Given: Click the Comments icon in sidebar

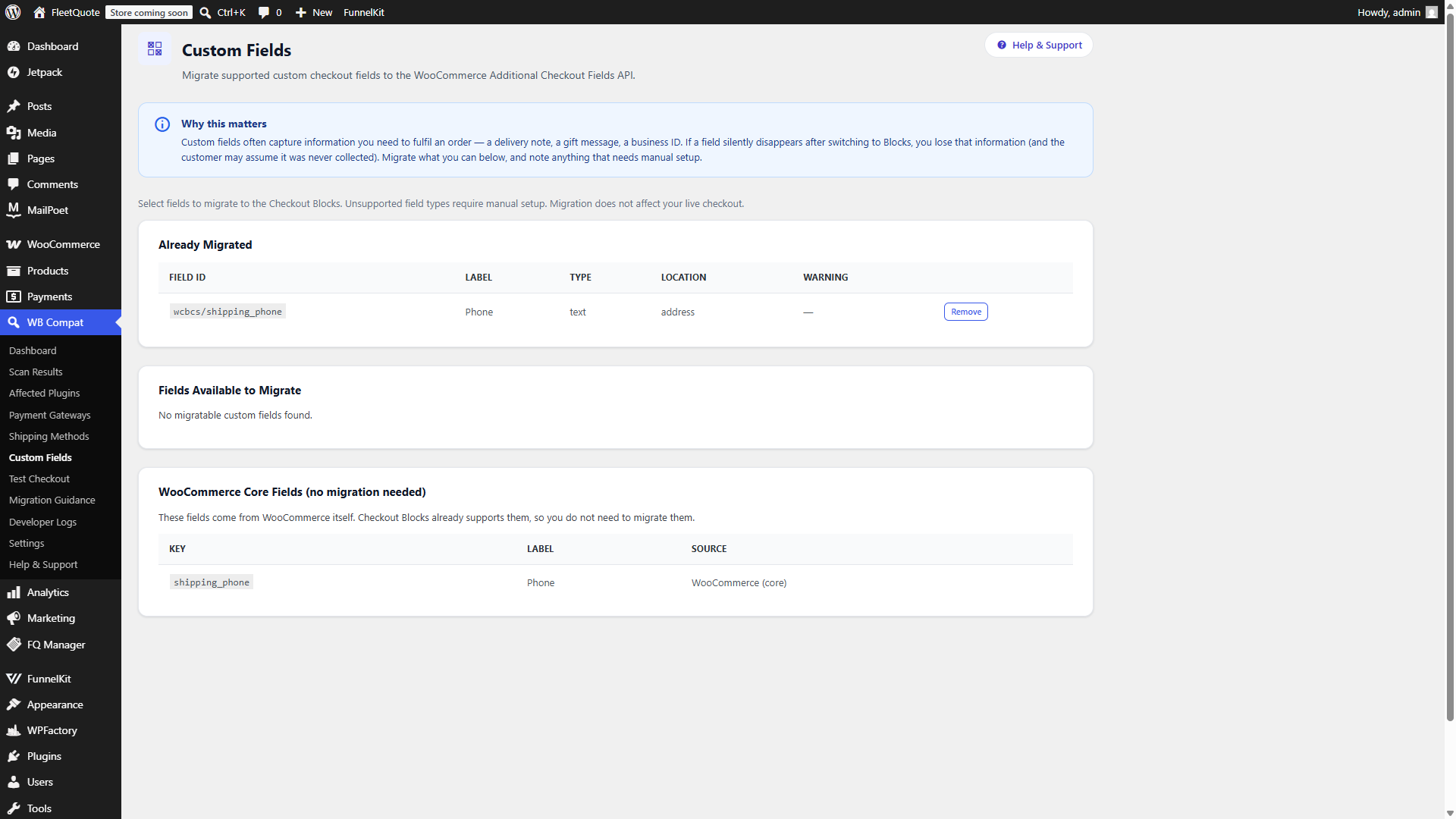Looking at the screenshot, I should pos(14,184).
